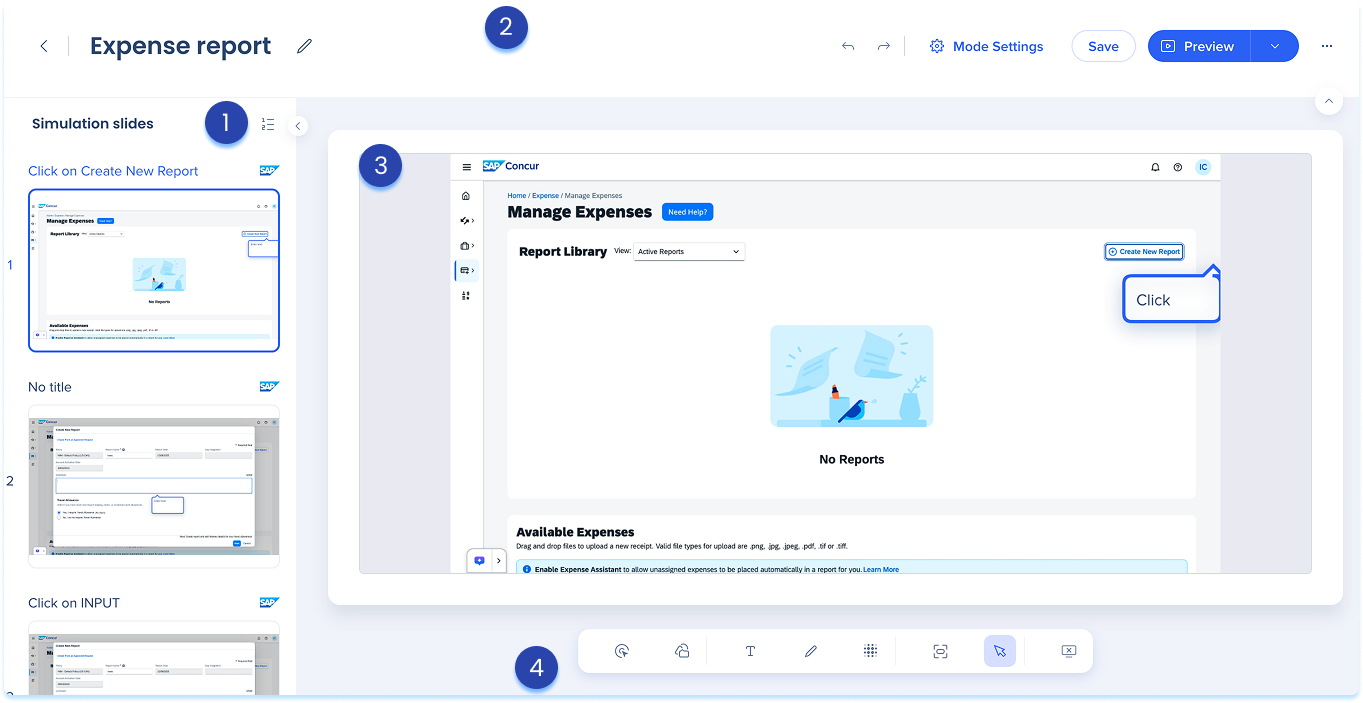Select the pencil draw tool in bottom toolbar
The width and height of the screenshot is (1363, 703).
(x=811, y=651)
